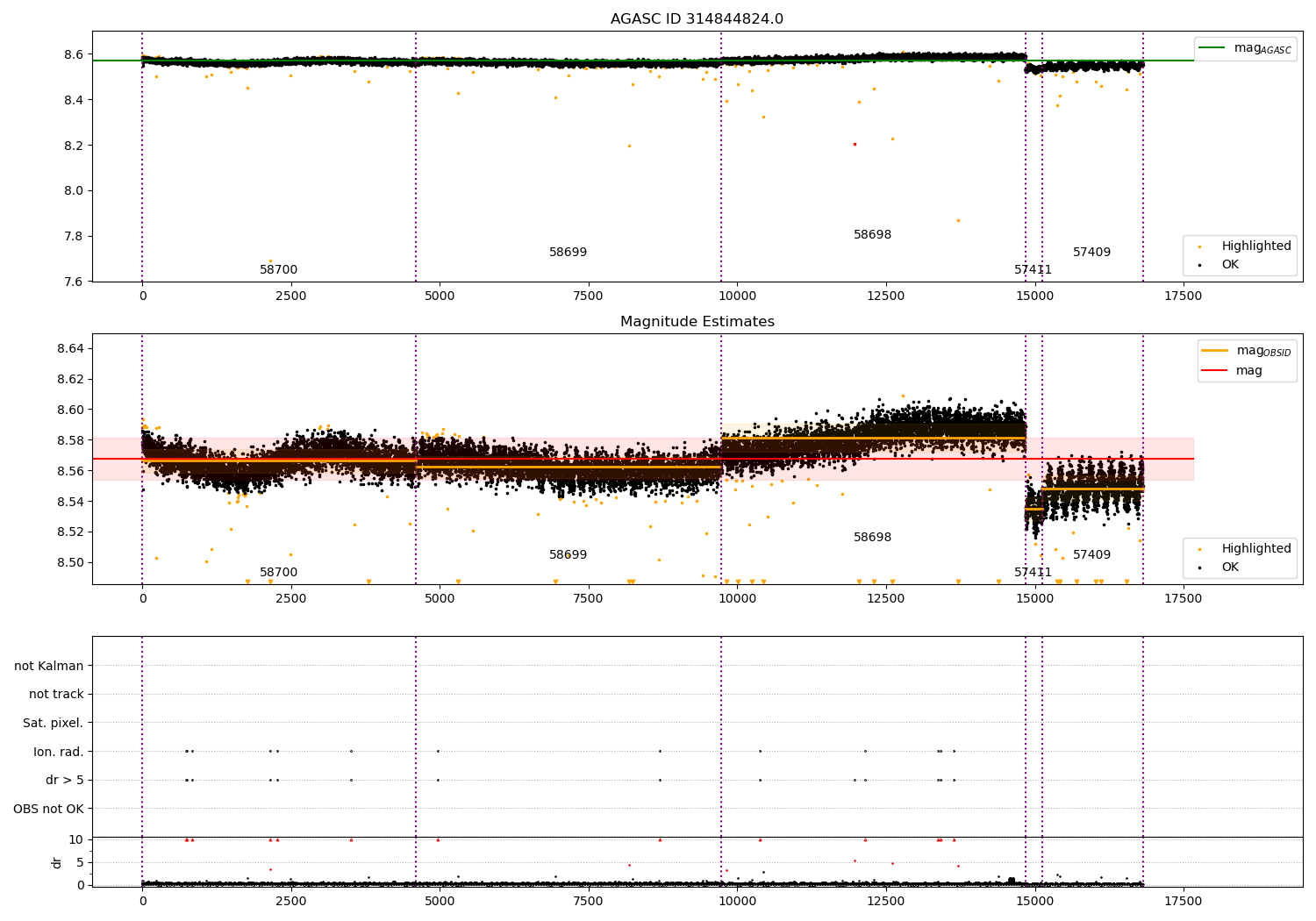Click y-tick 8.0 on the top plot

point(74,190)
